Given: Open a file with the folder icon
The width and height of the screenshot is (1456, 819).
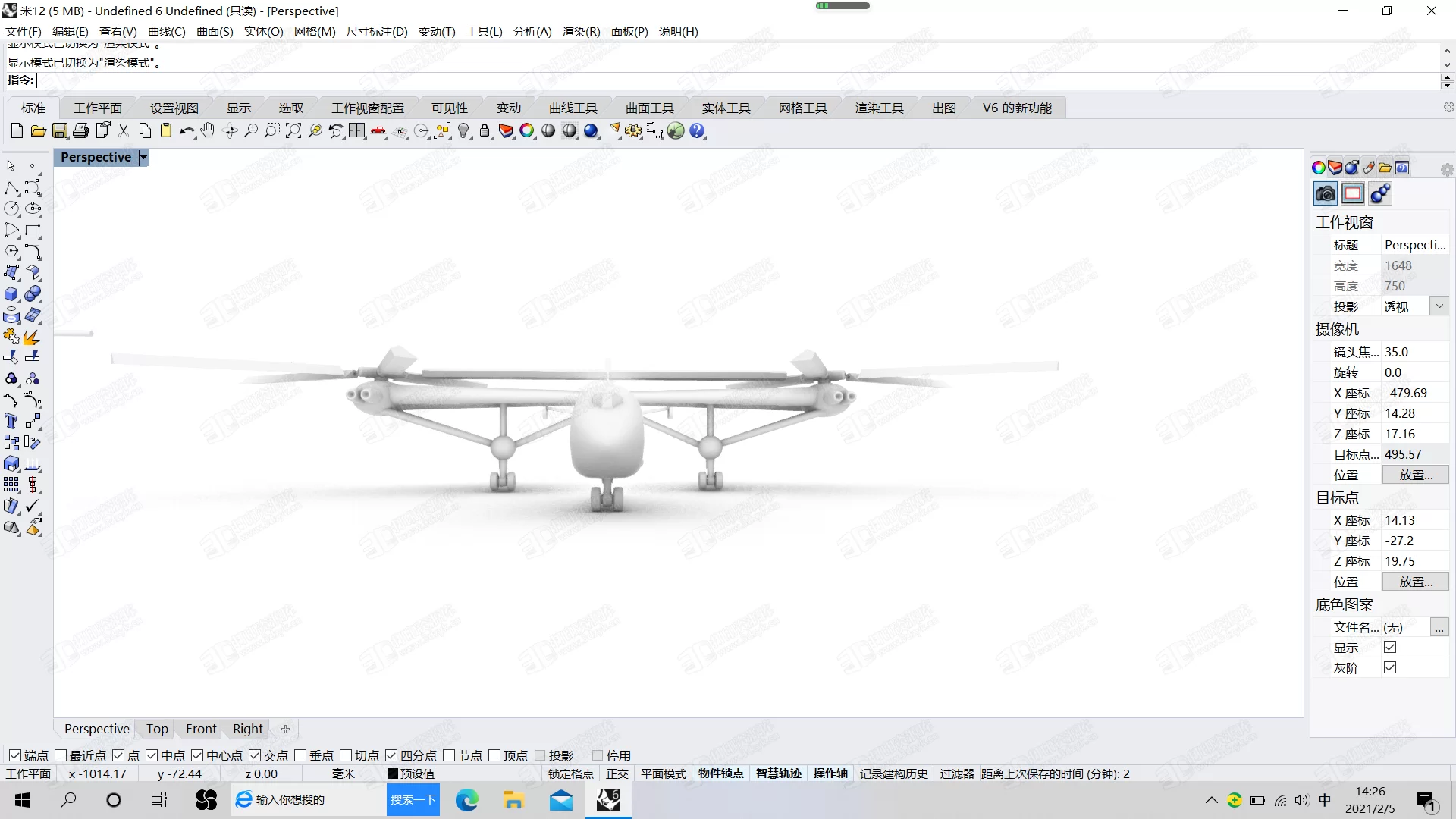Looking at the screenshot, I should coord(38,131).
